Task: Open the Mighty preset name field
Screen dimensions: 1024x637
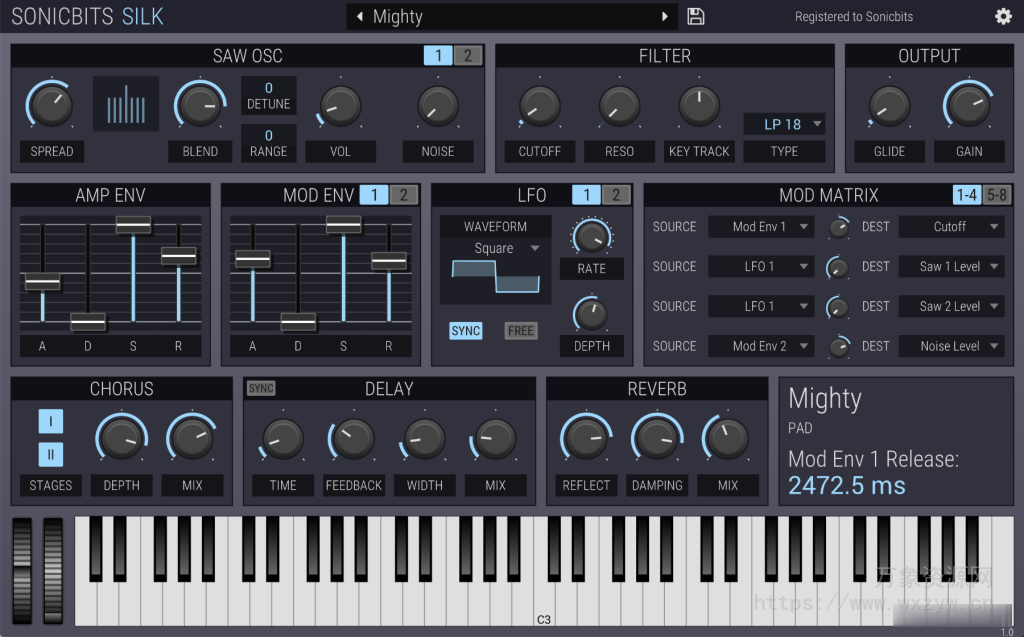Action: pos(512,16)
